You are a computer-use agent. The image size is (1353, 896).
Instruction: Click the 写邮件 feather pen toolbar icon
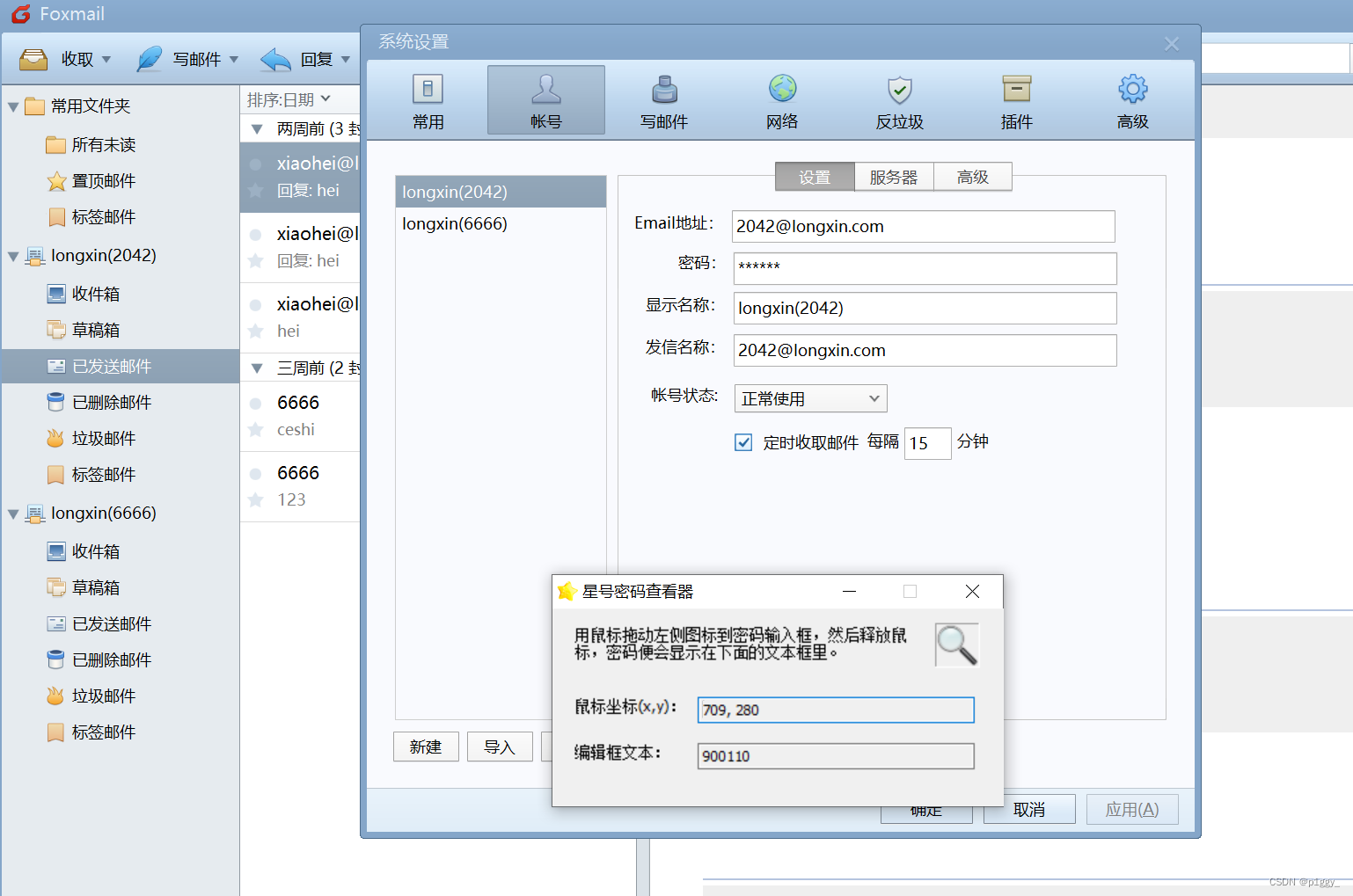click(150, 59)
